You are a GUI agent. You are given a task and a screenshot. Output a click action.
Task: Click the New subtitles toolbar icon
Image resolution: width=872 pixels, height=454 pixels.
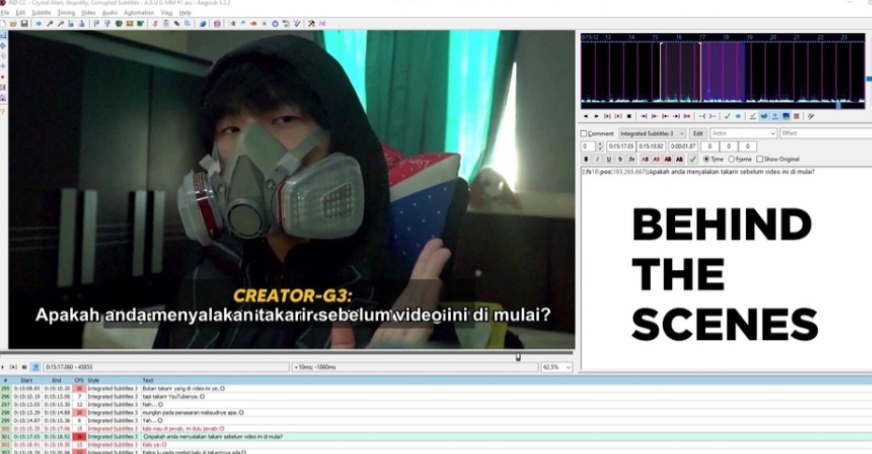(3, 24)
